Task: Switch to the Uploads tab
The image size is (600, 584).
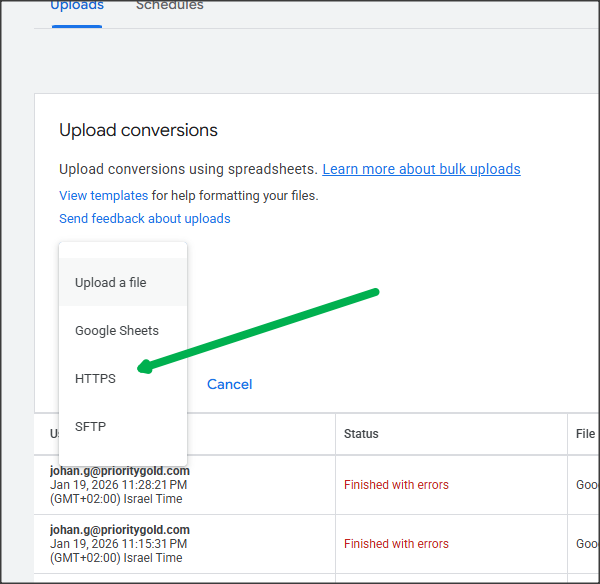Action: pos(77,6)
